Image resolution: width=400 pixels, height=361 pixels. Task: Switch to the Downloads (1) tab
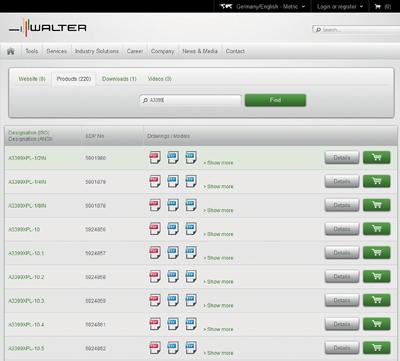click(119, 79)
